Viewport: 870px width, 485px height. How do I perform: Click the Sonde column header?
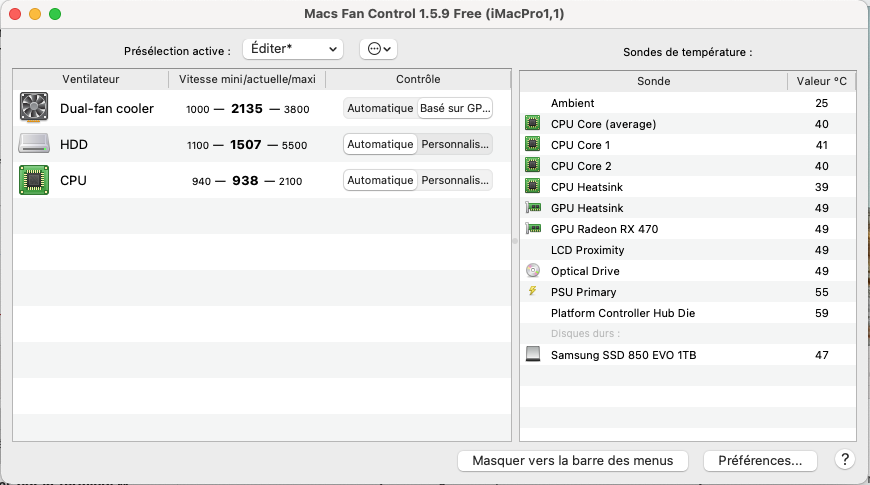click(x=654, y=81)
